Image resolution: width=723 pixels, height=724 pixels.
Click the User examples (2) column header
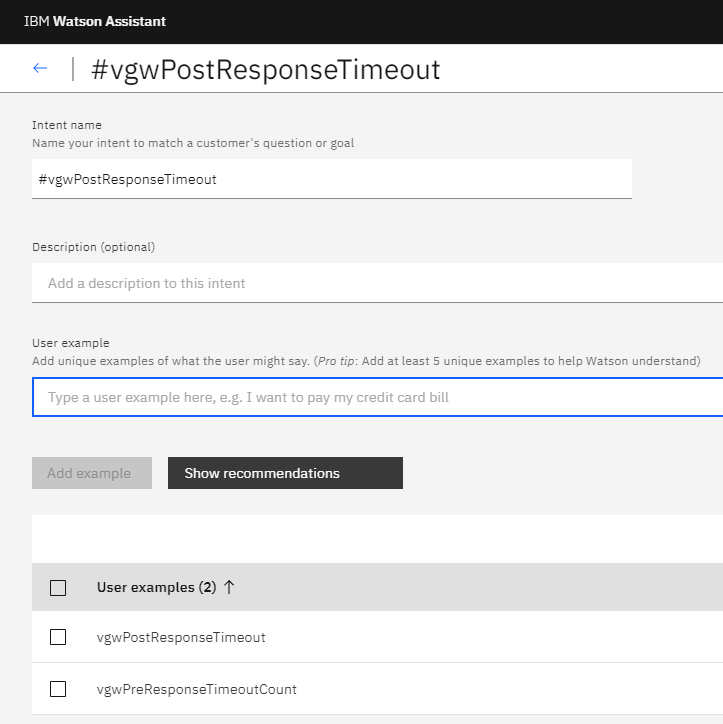tap(157, 587)
